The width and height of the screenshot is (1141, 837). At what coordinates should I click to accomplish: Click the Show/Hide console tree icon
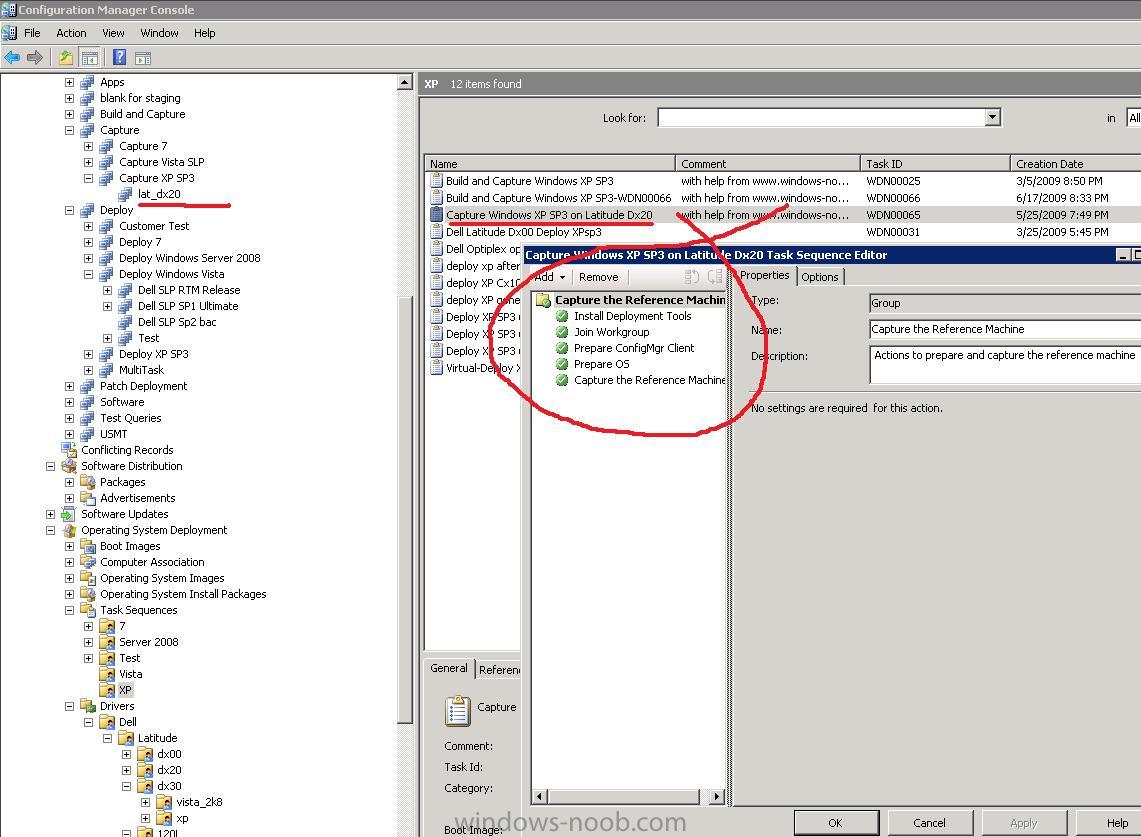point(90,57)
